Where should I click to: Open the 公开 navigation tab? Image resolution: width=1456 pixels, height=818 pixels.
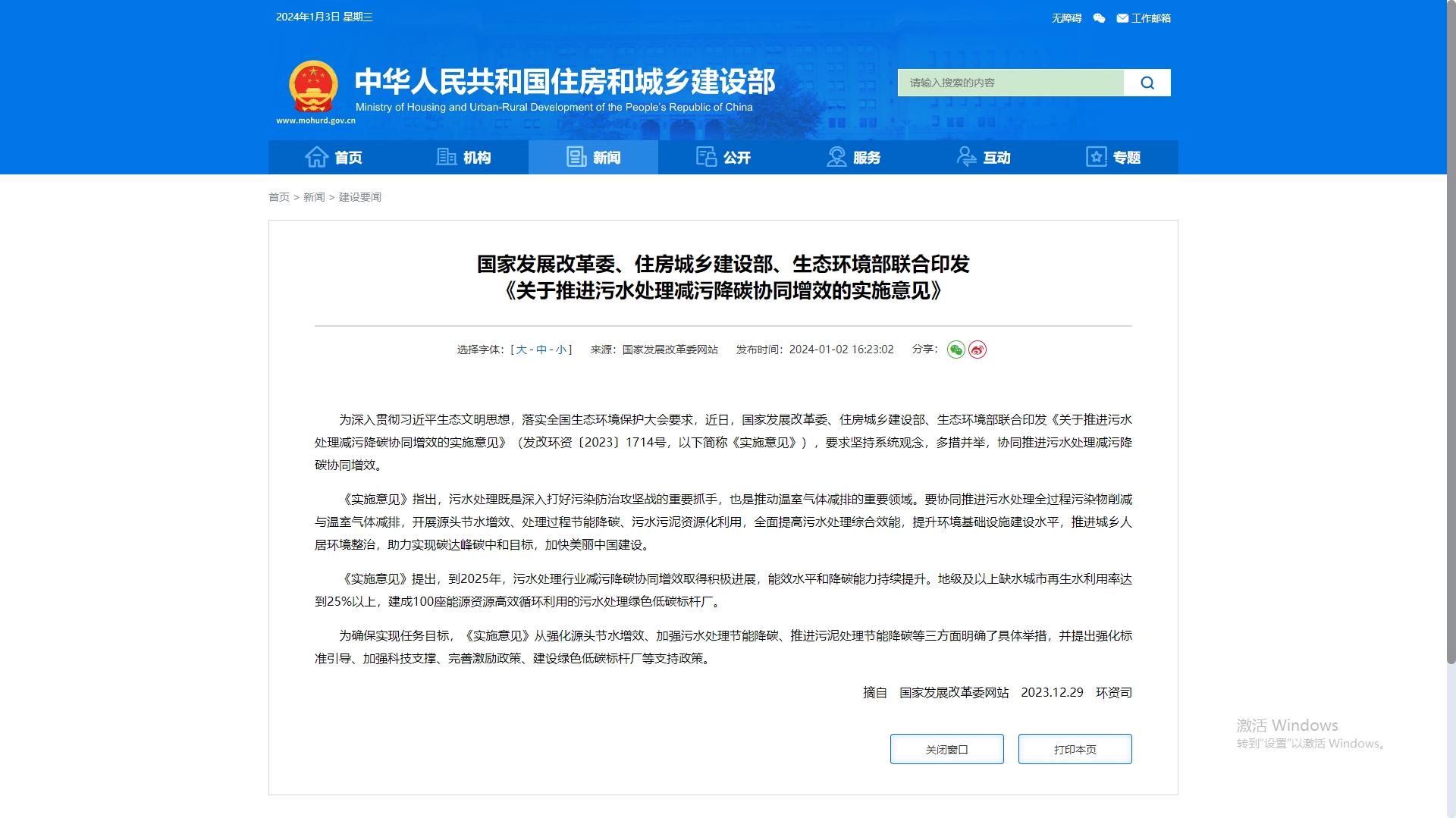[723, 157]
